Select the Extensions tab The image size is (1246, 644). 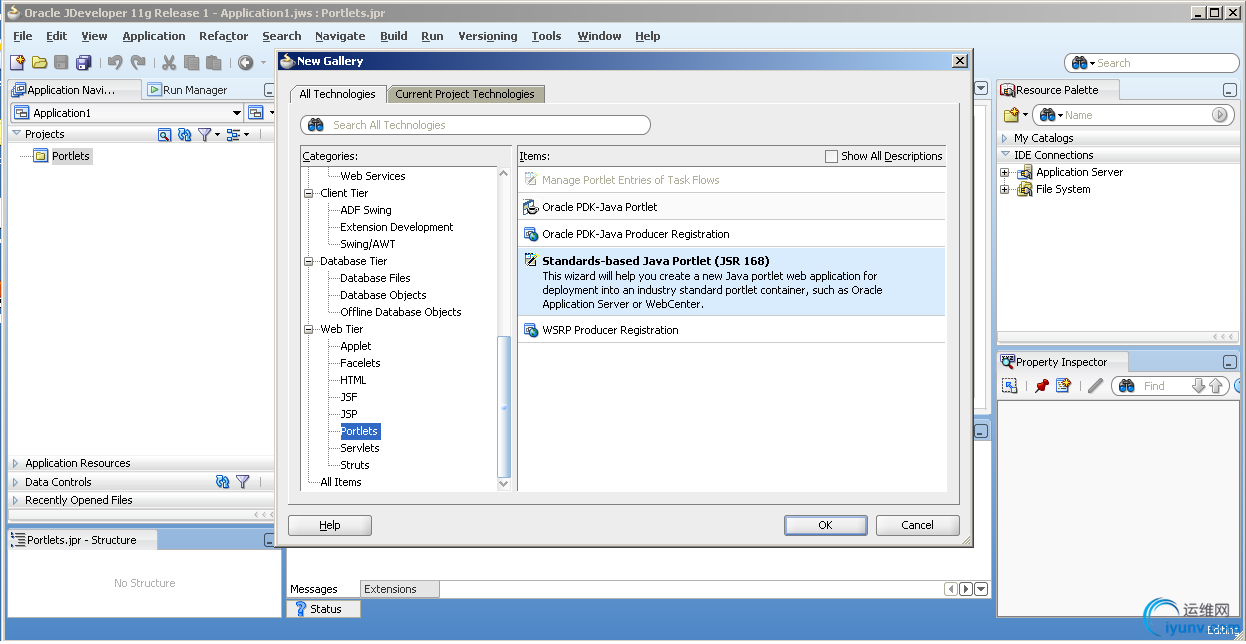click(399, 589)
